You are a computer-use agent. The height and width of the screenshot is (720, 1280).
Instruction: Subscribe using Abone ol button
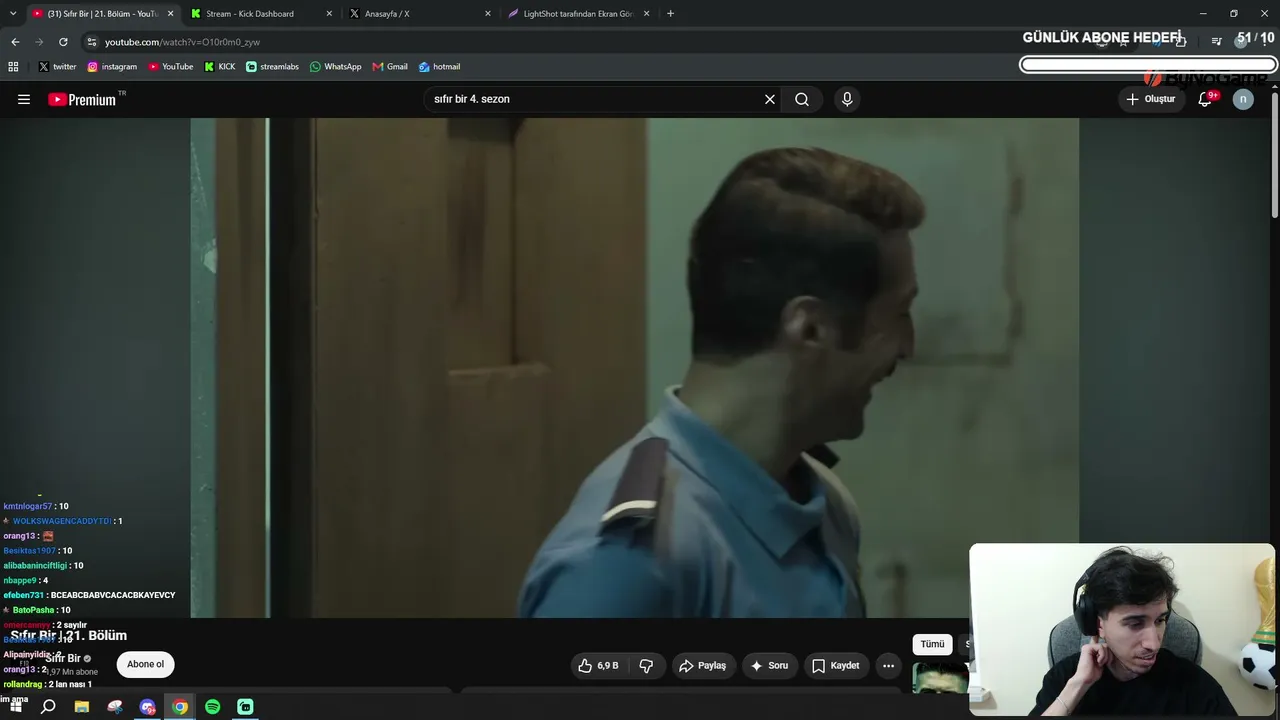145,664
